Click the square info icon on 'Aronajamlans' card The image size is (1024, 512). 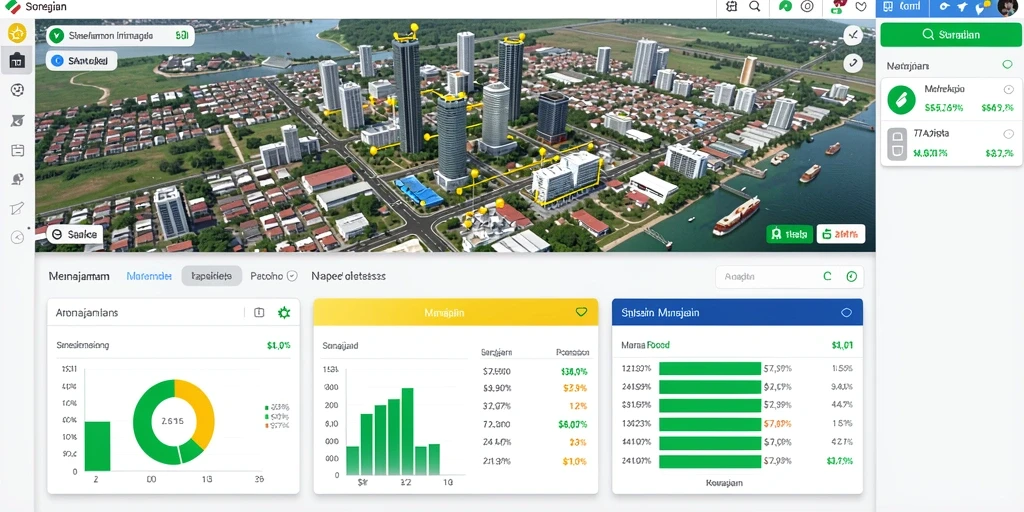[x=259, y=313]
